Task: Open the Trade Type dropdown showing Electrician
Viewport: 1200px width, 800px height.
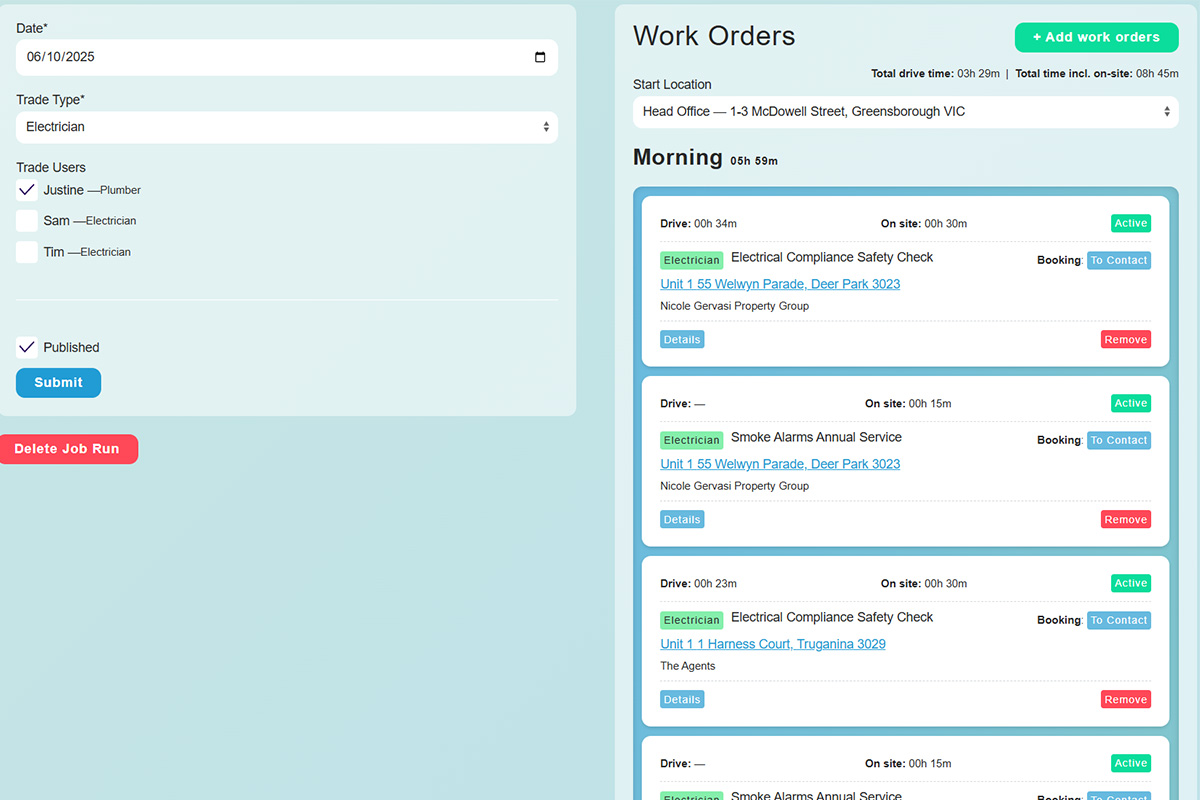Action: pos(287,127)
